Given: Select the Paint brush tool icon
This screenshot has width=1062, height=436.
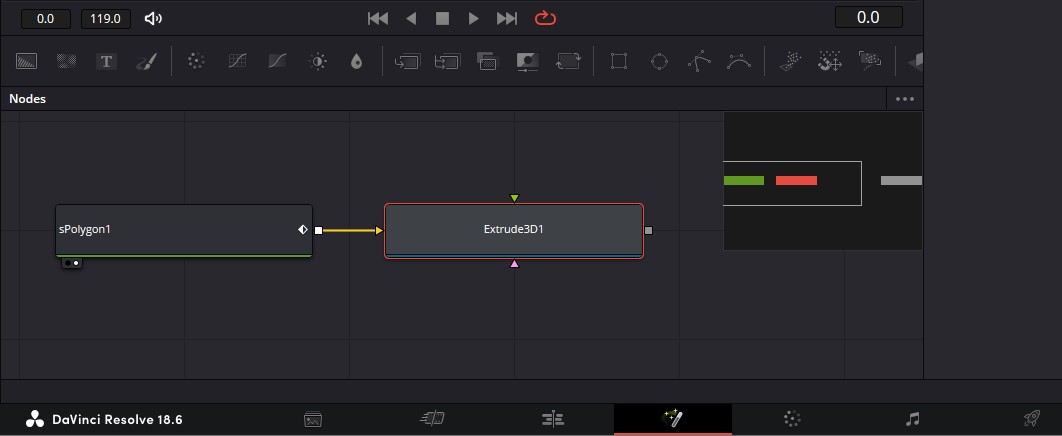Looking at the screenshot, I should tap(145, 62).
